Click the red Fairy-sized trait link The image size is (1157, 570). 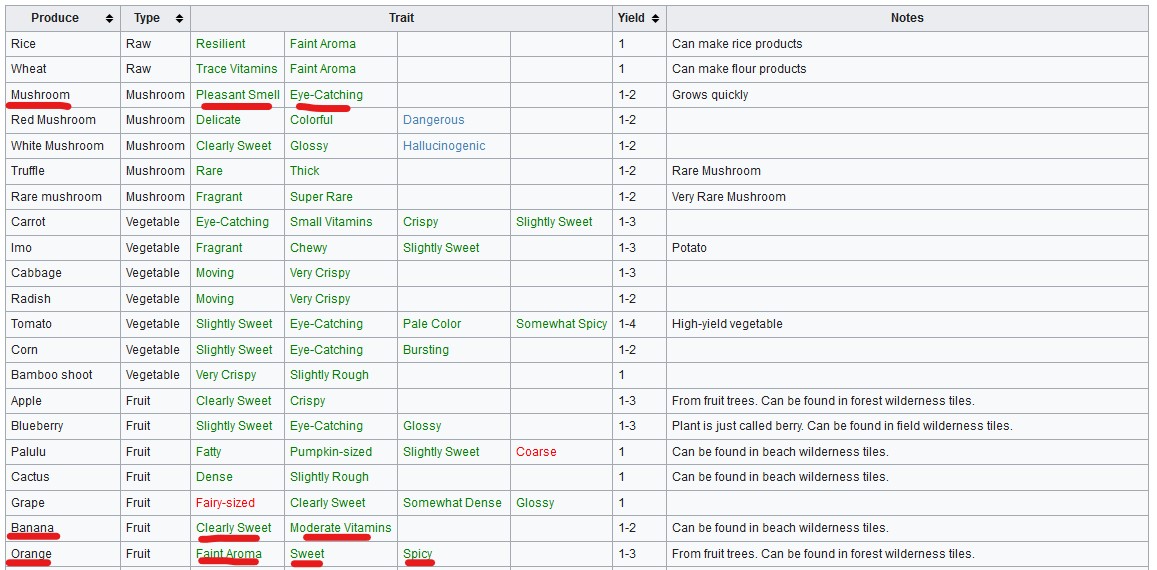click(x=225, y=503)
